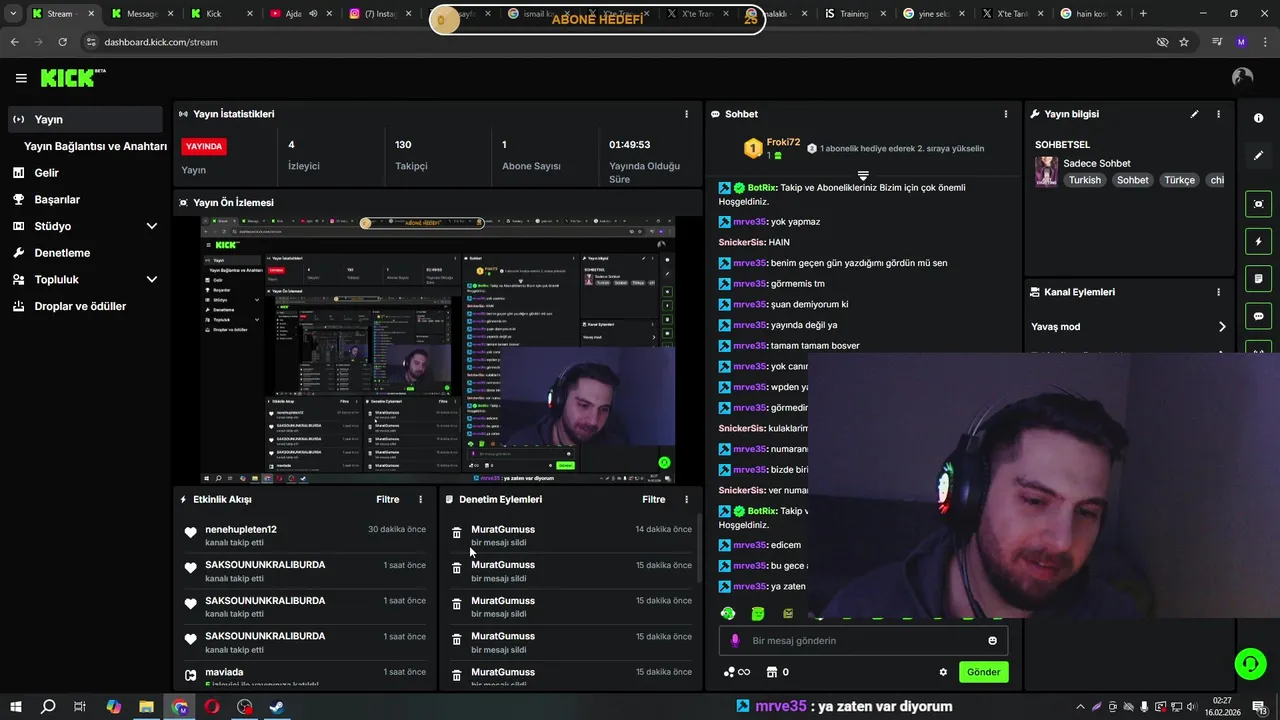Open the hamburger menu beside Kick logo

(x=21, y=78)
